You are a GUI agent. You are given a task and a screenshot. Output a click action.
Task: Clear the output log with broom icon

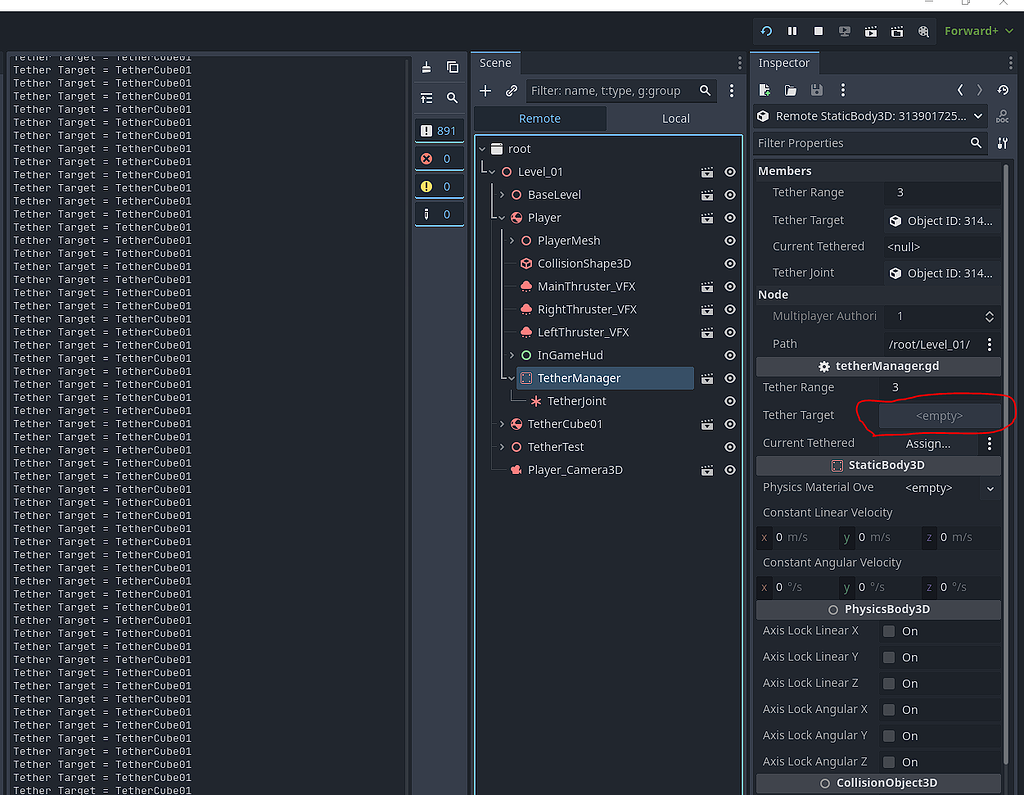(426, 67)
